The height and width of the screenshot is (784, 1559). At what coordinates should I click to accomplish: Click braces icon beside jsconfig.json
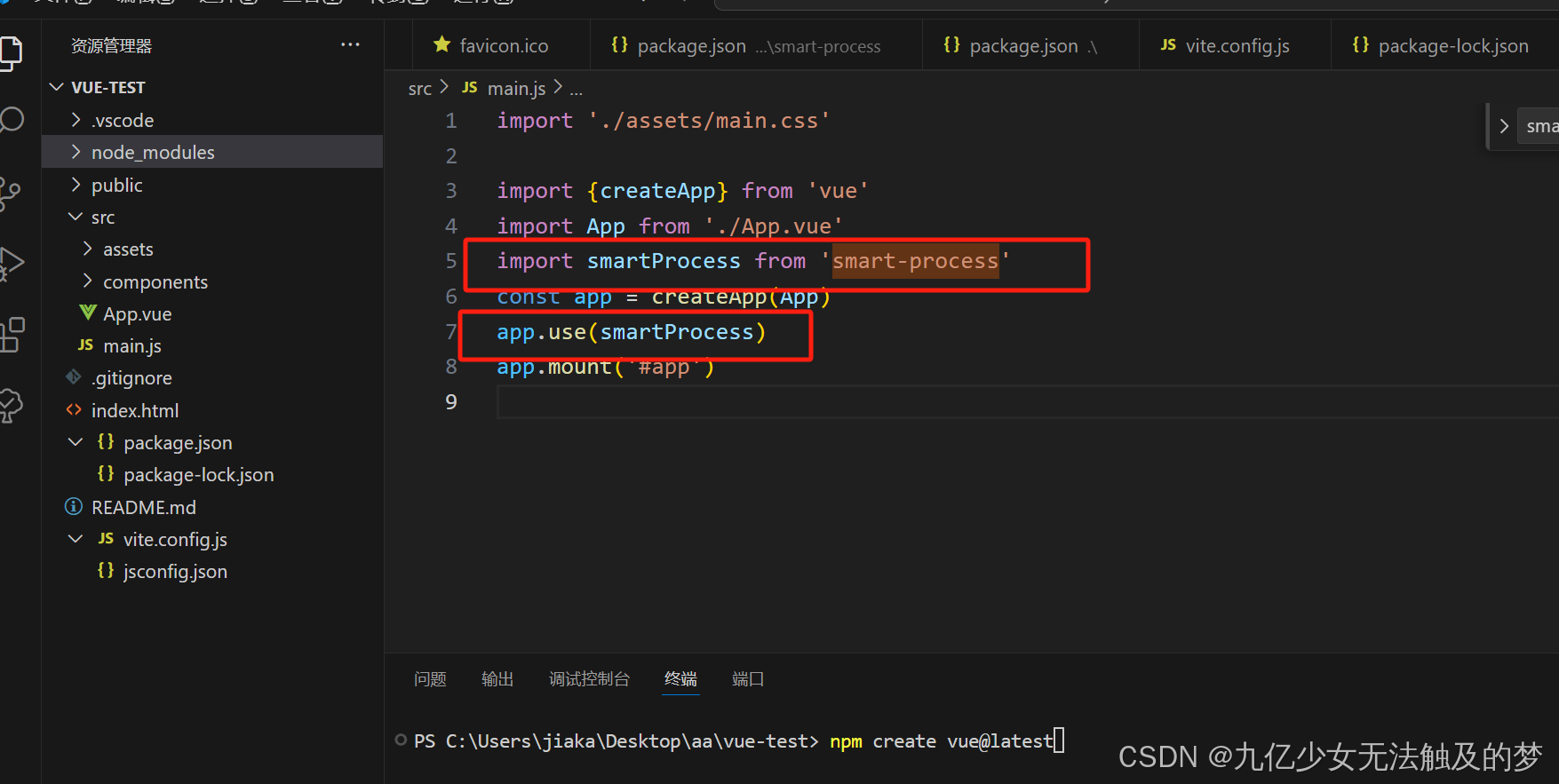[106, 570]
